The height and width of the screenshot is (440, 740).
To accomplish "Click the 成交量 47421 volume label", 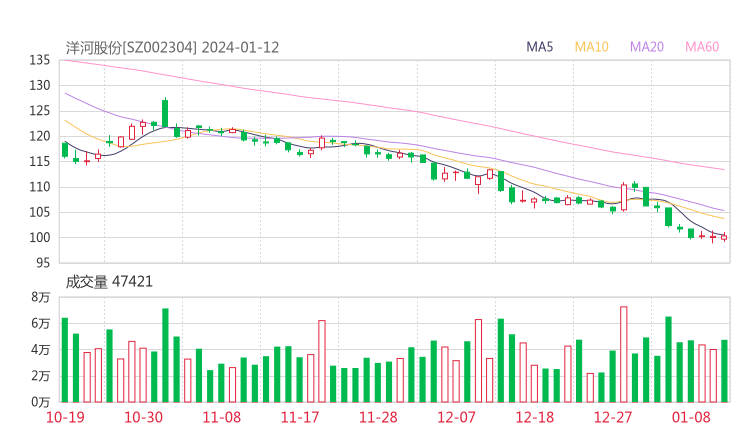I will 109,282.
